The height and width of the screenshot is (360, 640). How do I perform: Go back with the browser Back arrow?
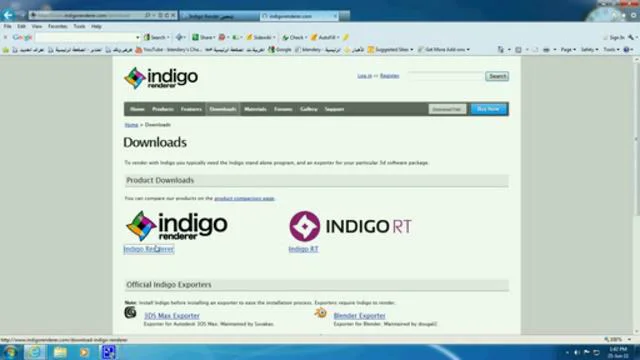tap(8, 15)
